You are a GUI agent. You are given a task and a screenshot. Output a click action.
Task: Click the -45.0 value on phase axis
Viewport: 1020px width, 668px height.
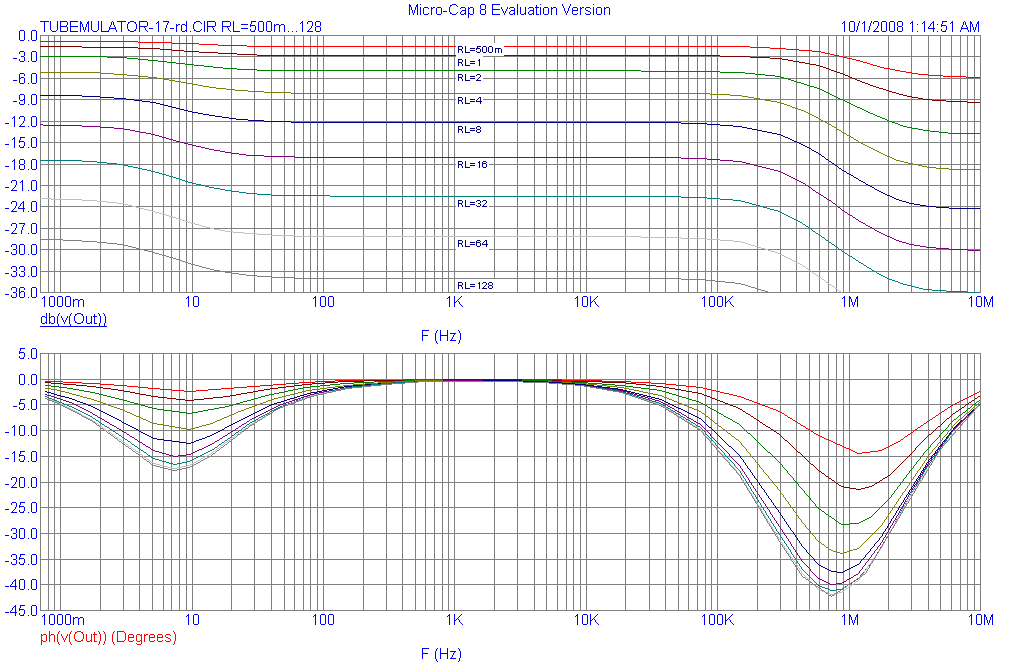20,610
